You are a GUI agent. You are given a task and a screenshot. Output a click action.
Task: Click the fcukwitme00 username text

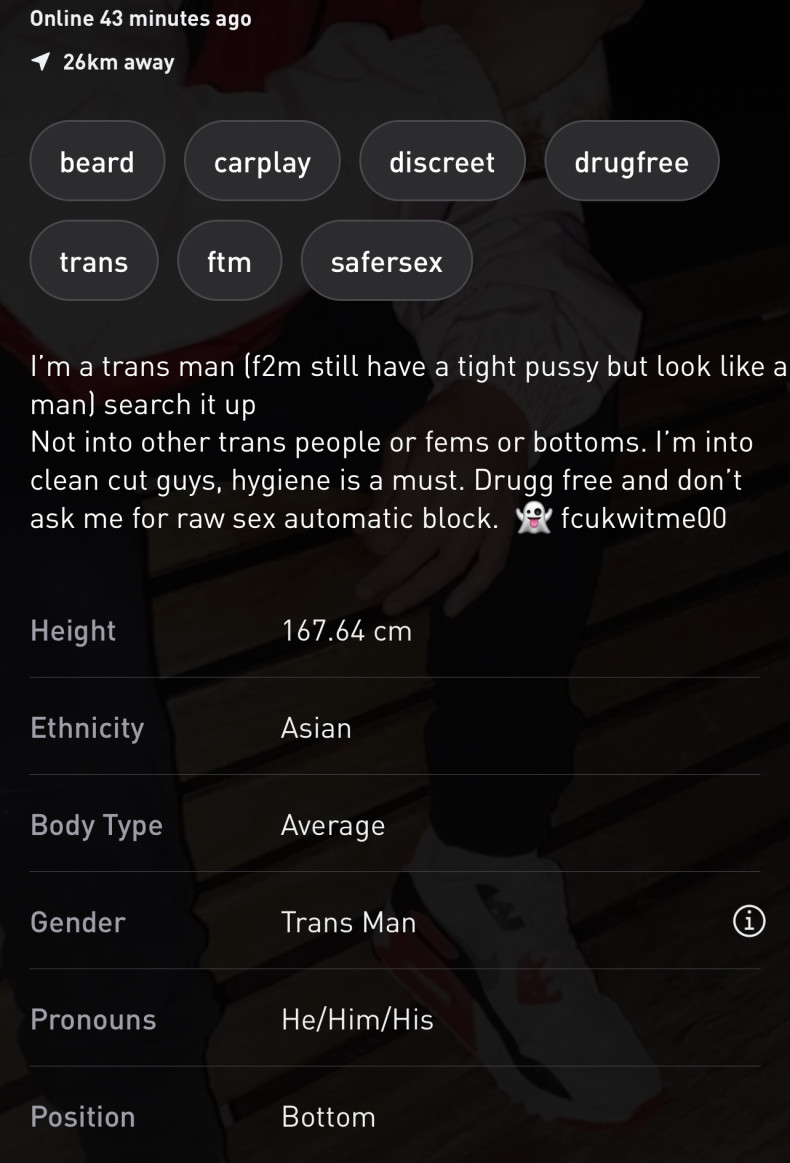pos(643,520)
